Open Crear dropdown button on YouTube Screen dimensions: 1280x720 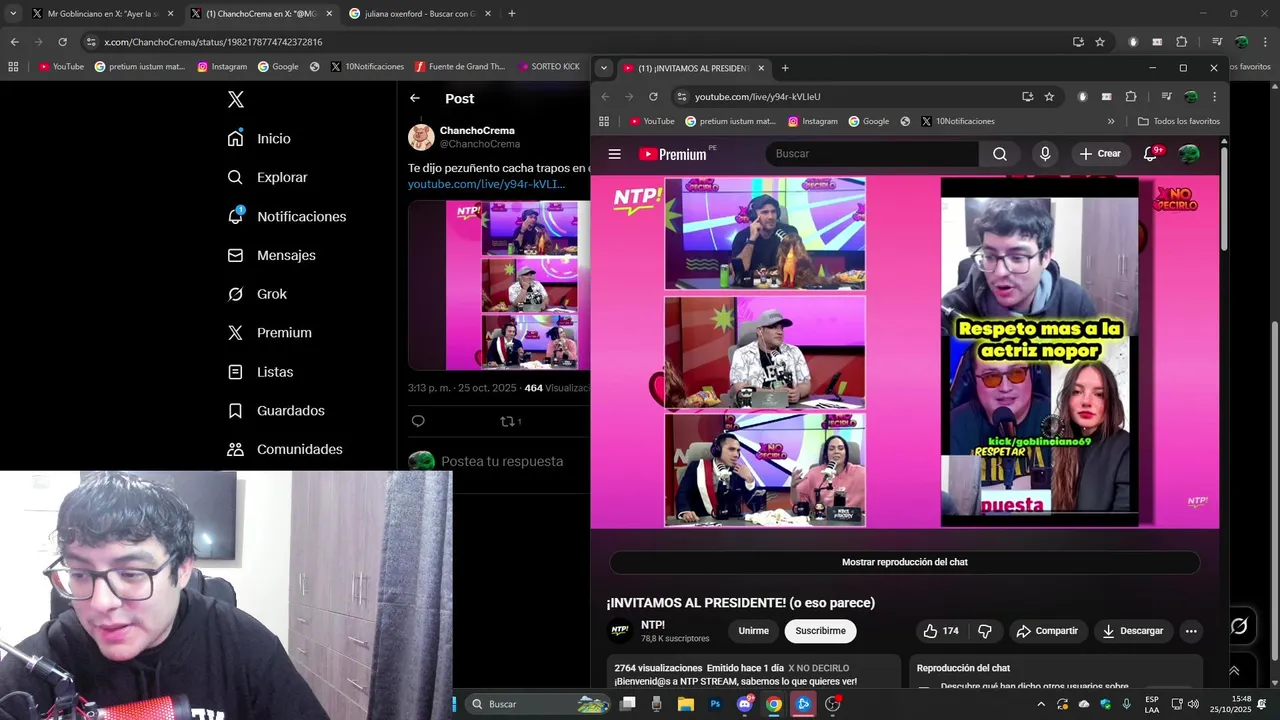1100,154
